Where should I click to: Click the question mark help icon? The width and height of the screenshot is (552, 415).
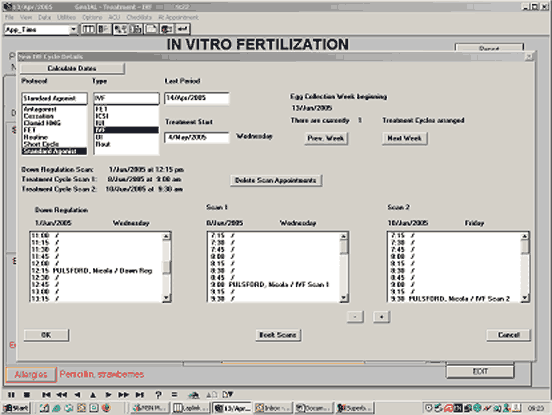(x=158, y=395)
